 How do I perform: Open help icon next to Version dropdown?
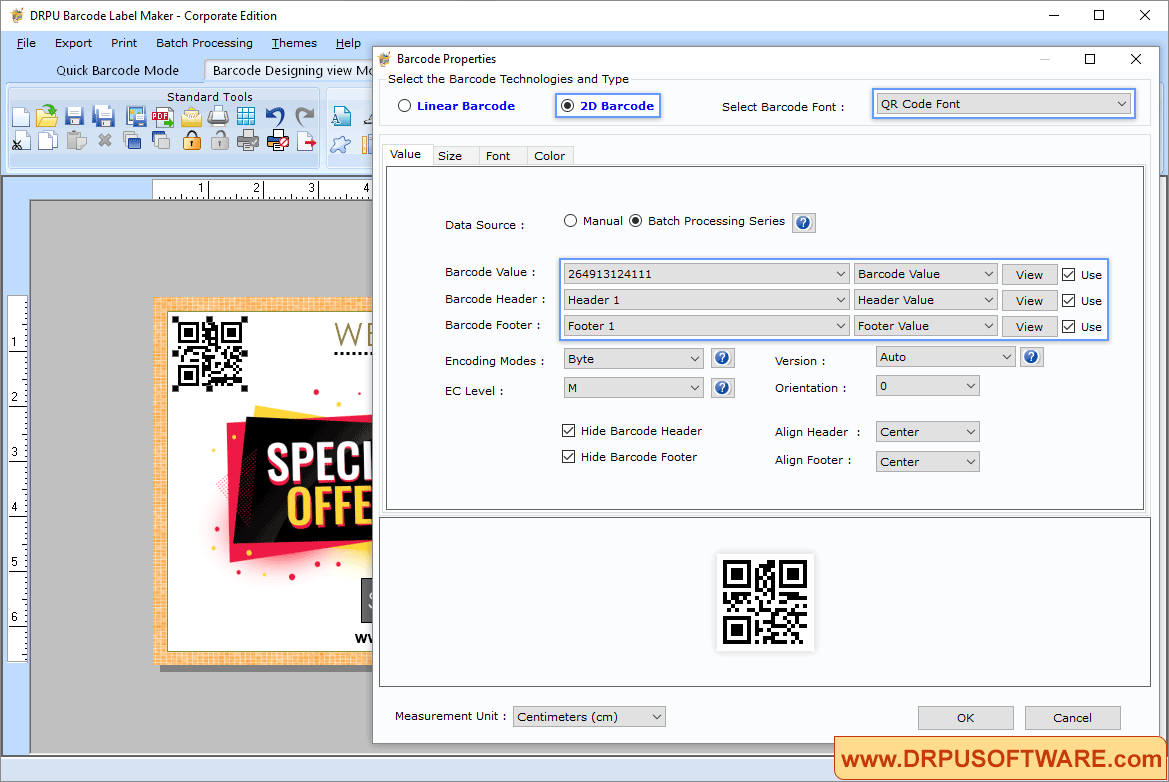(1031, 357)
